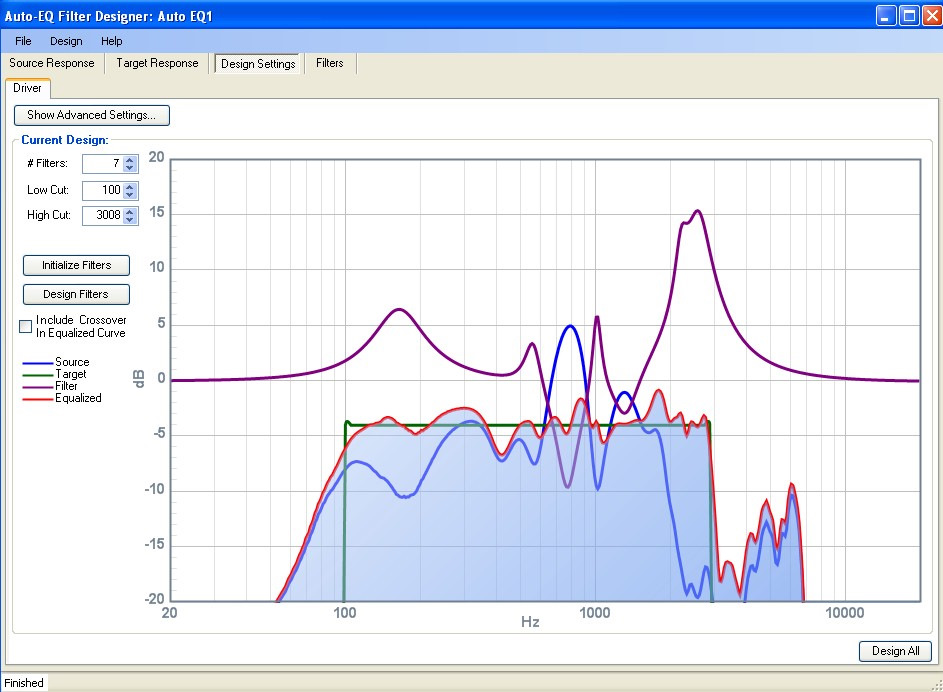Switch to the Source Response tab
Viewport: 943px width, 692px height.
tap(52, 63)
